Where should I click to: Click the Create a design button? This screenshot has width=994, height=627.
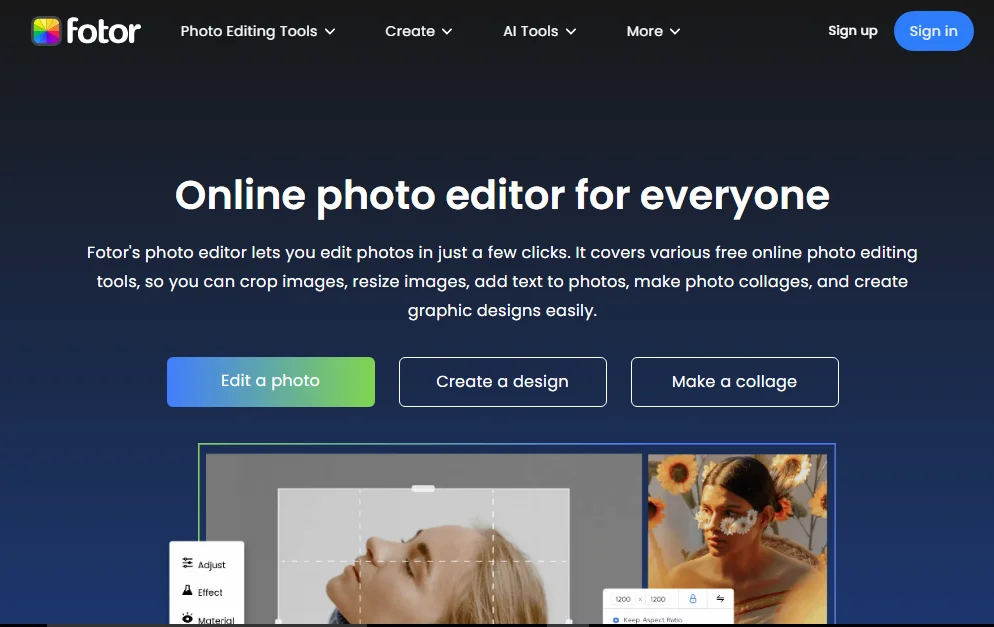pyautogui.click(x=503, y=382)
